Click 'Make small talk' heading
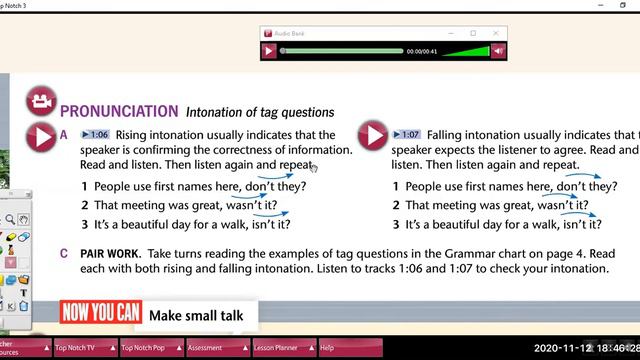 click(x=196, y=316)
